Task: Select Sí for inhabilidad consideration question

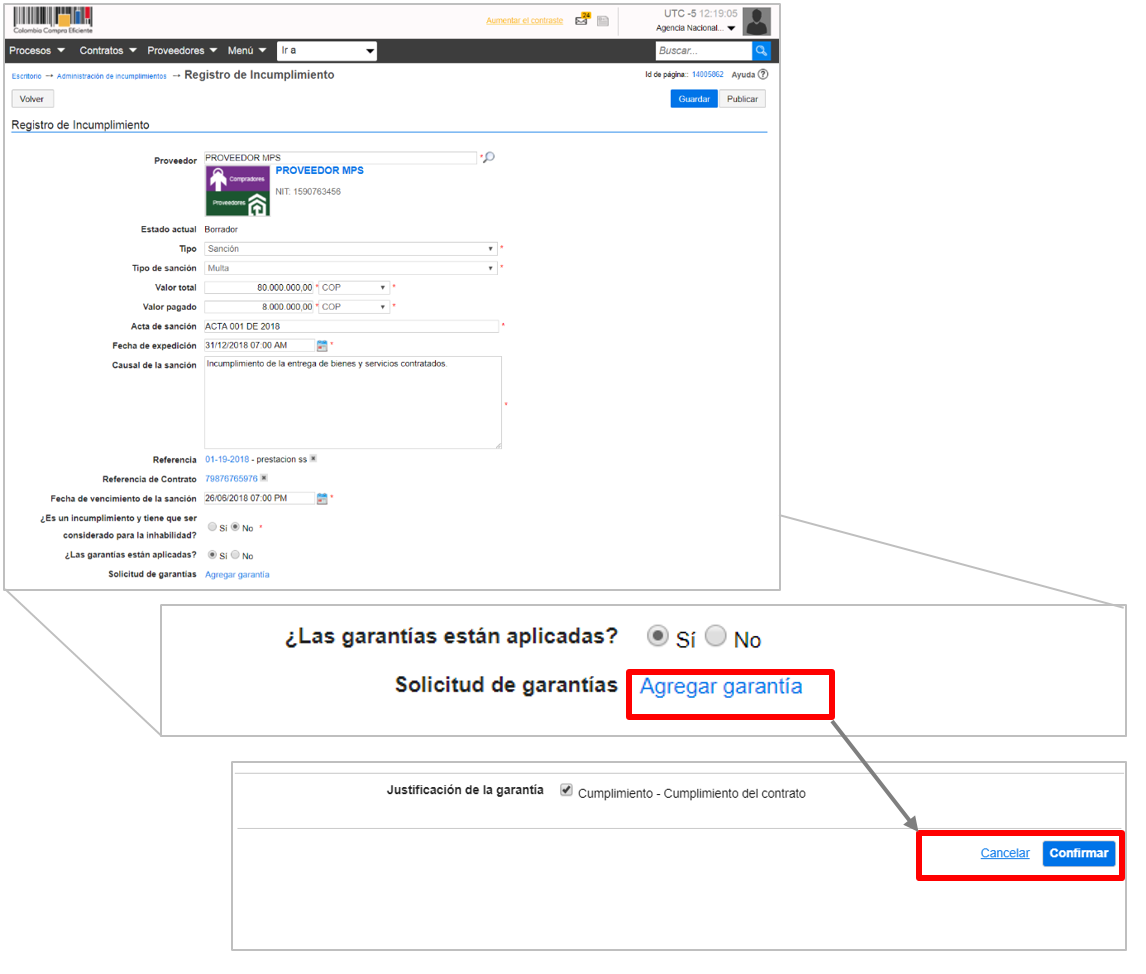Action: coord(211,526)
